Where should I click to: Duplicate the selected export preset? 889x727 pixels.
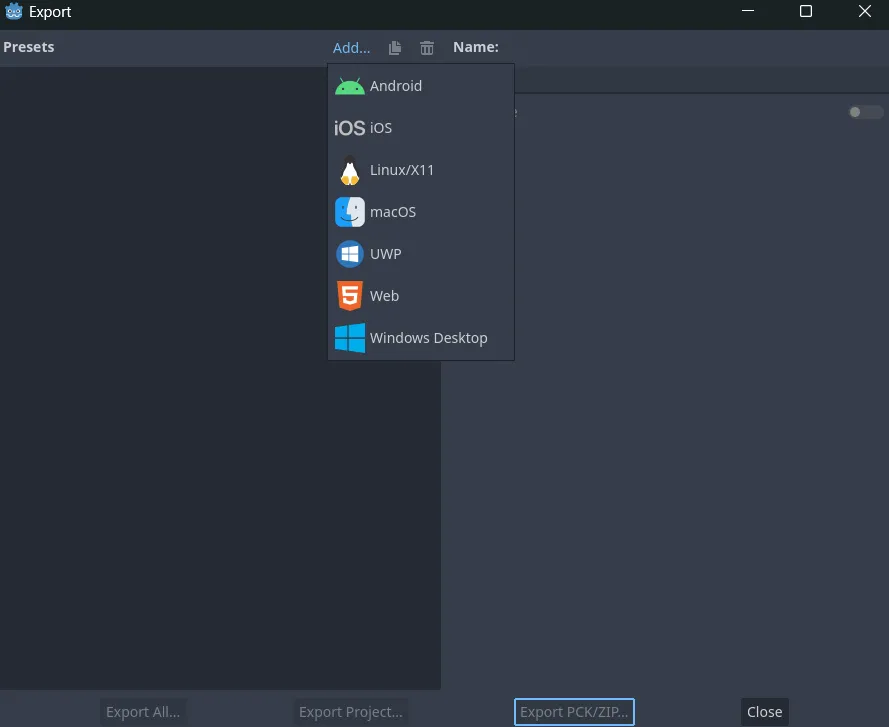click(395, 48)
